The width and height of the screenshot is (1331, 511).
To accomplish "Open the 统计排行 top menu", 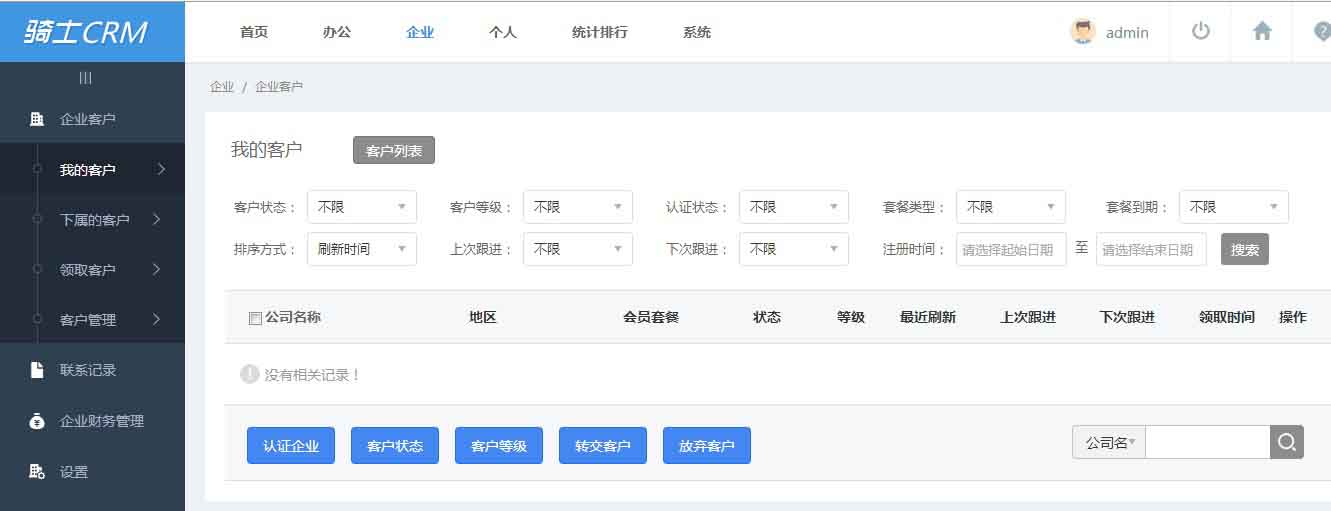I will coord(599,32).
